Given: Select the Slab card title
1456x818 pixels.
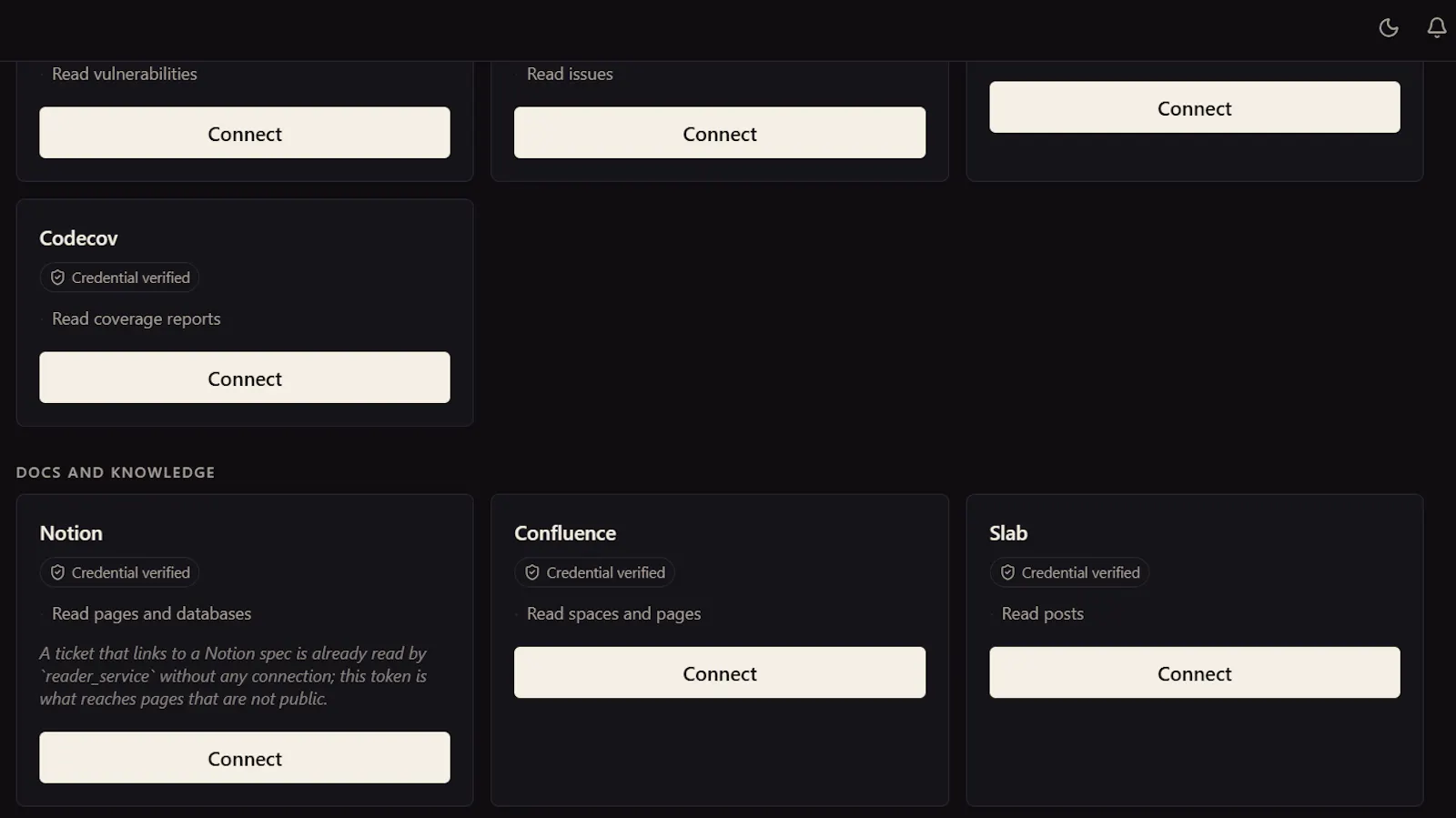Looking at the screenshot, I should 1008,533.
